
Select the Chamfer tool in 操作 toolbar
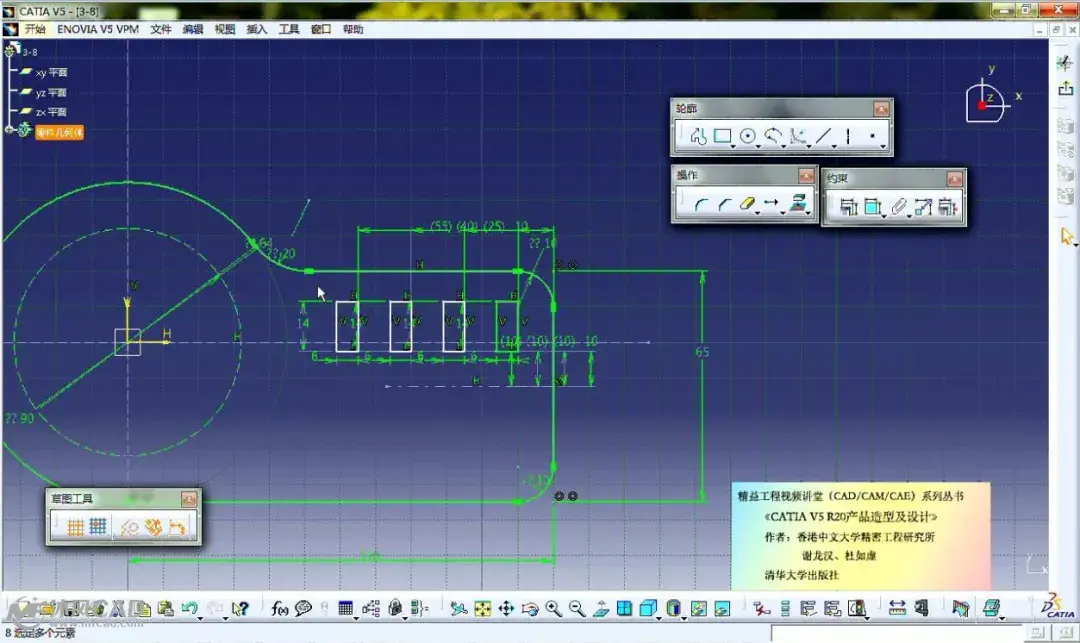pyautogui.click(x=724, y=204)
